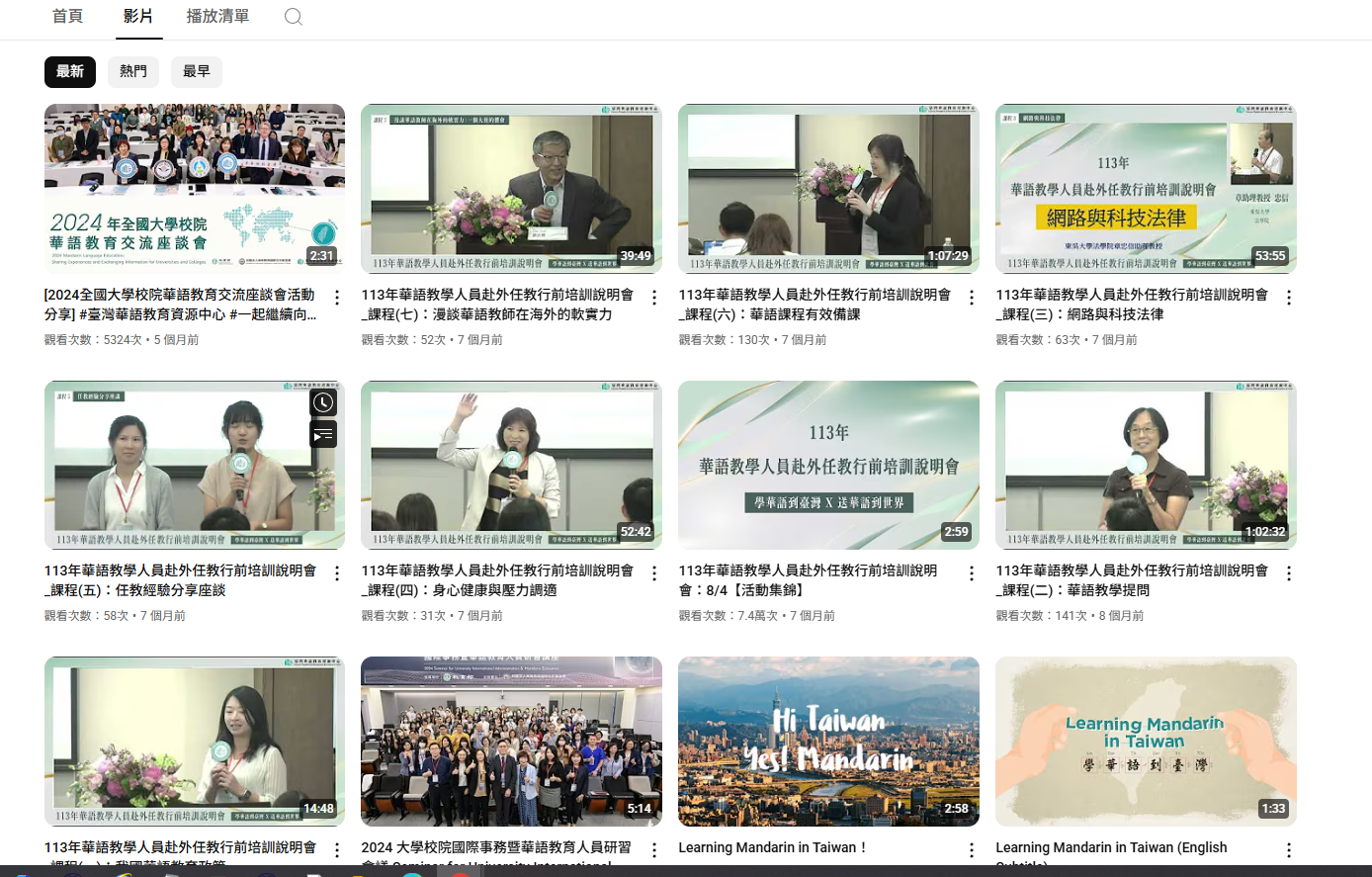Image resolution: width=1372 pixels, height=877 pixels.
Task: Play the 39:49 thumbnail video
Action: coord(512,189)
